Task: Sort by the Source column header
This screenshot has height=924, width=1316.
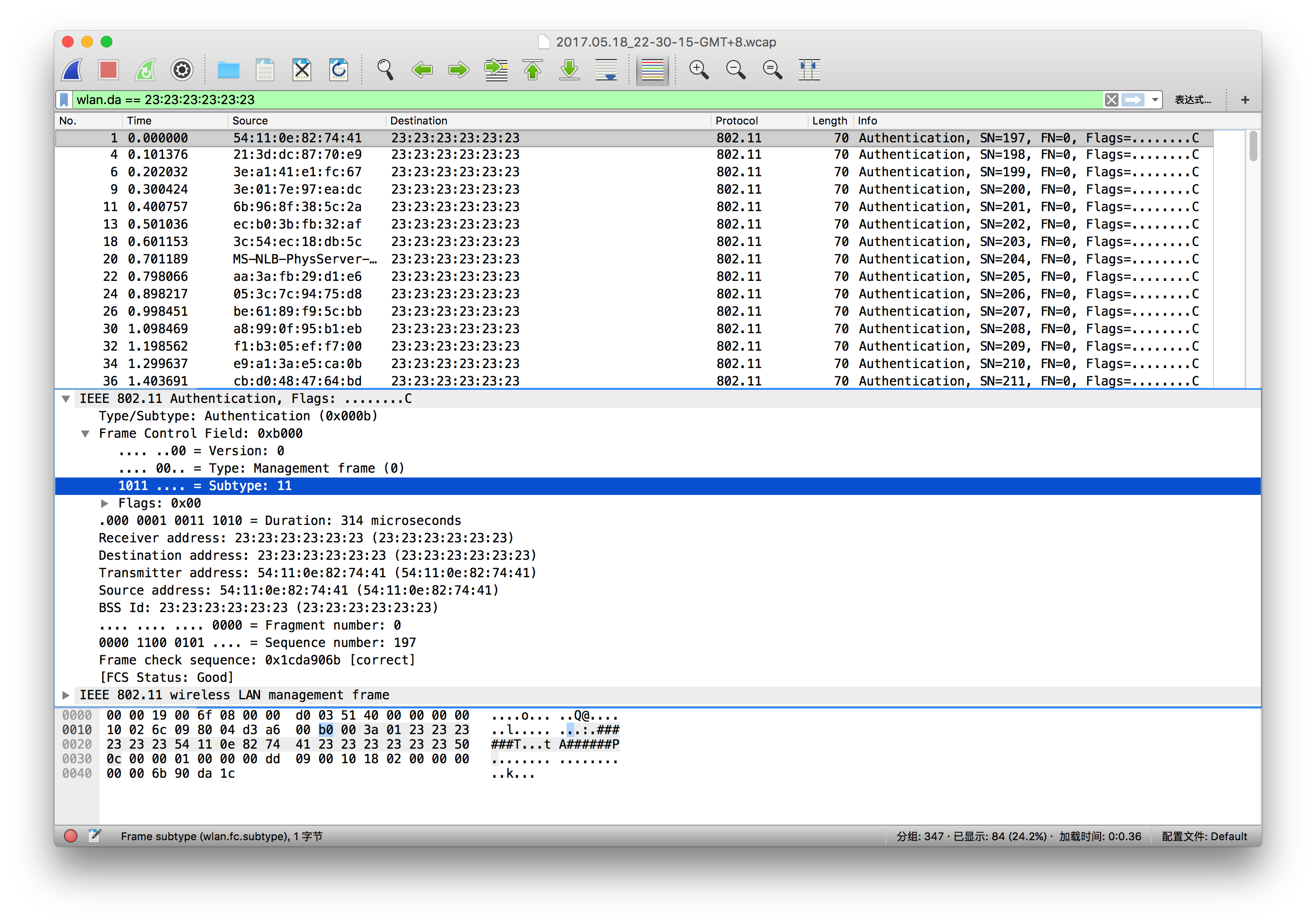Action: coord(306,121)
